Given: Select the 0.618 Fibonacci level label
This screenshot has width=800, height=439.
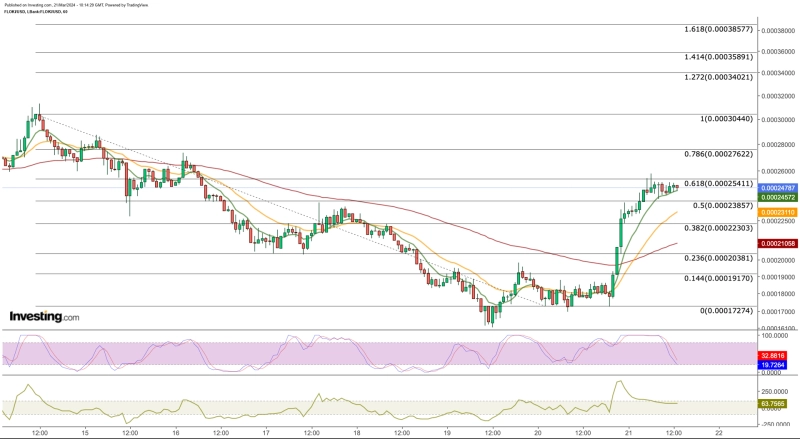Looking at the screenshot, I should tap(712, 184).
